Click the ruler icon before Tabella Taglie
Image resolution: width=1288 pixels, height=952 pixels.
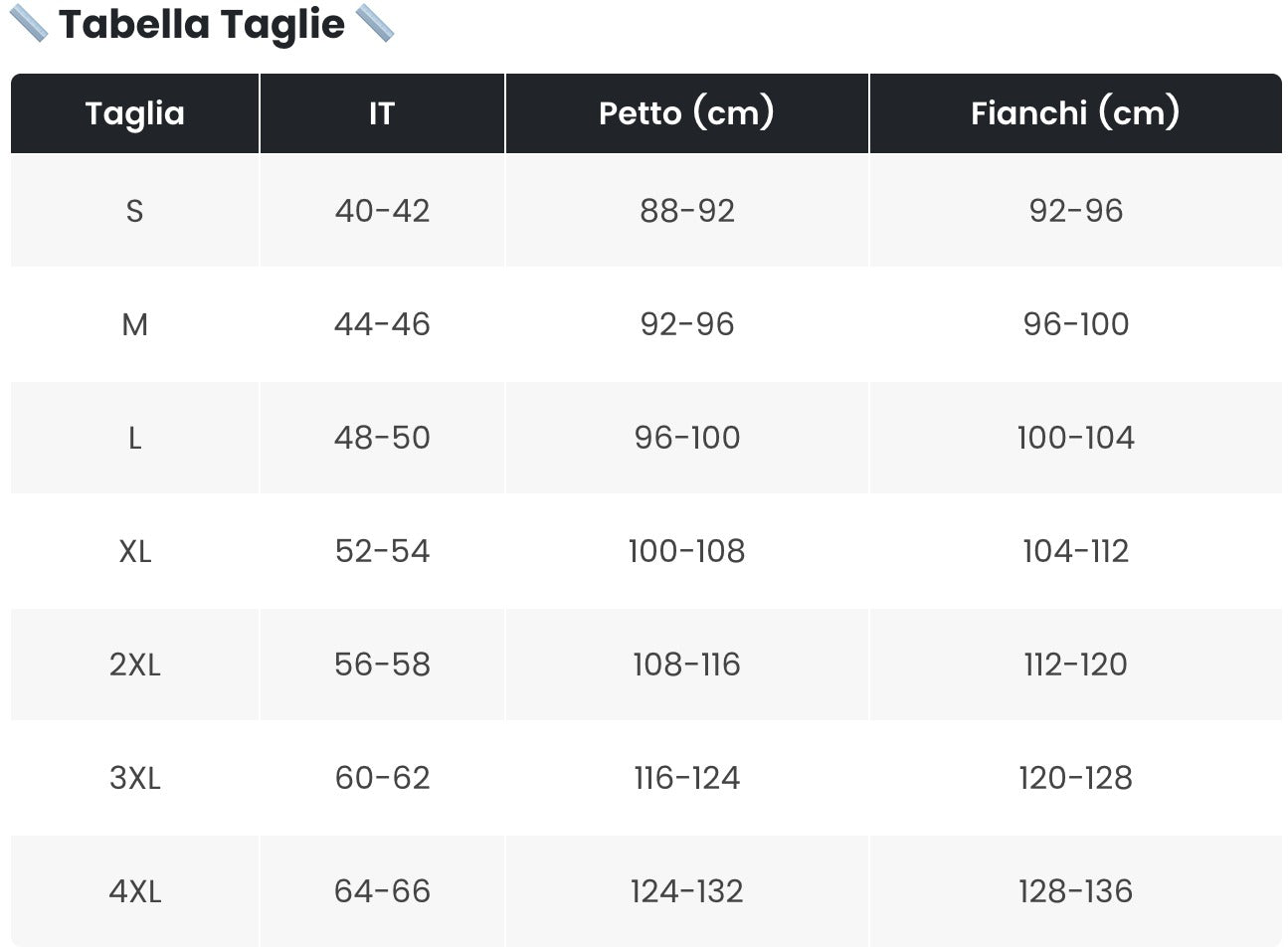28,24
